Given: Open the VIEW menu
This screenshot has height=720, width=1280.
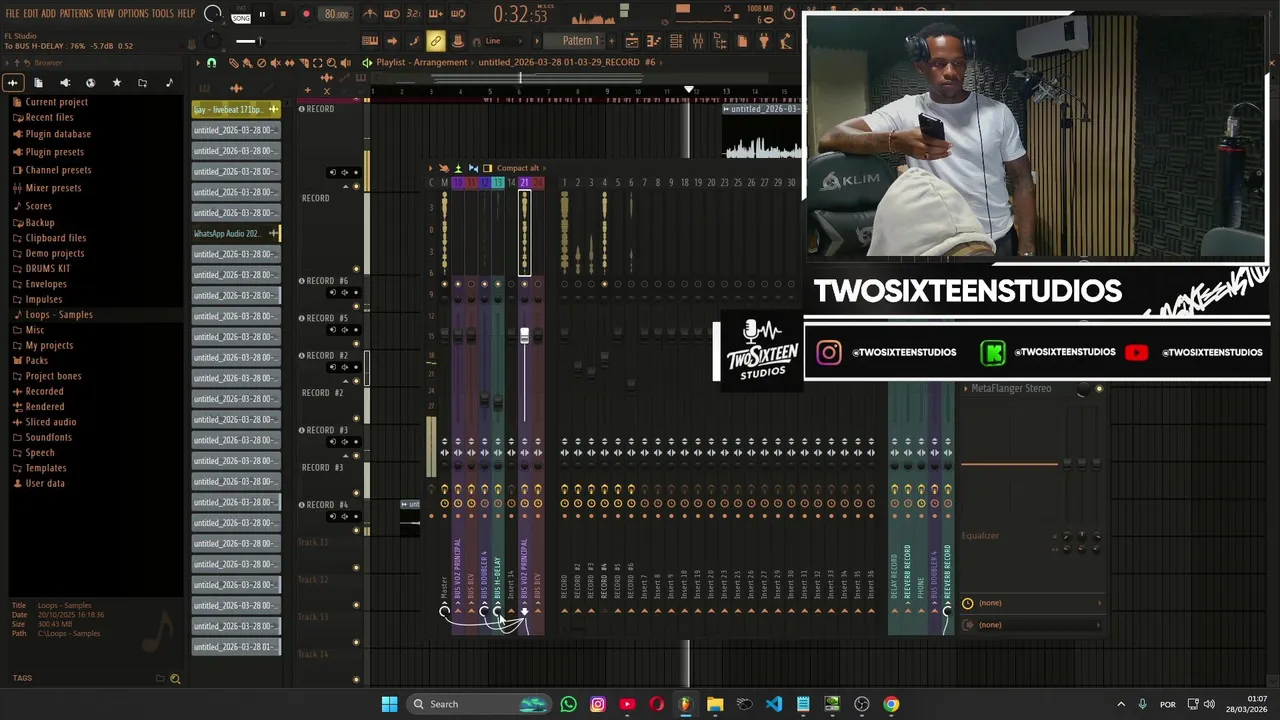Looking at the screenshot, I should [x=105, y=14].
